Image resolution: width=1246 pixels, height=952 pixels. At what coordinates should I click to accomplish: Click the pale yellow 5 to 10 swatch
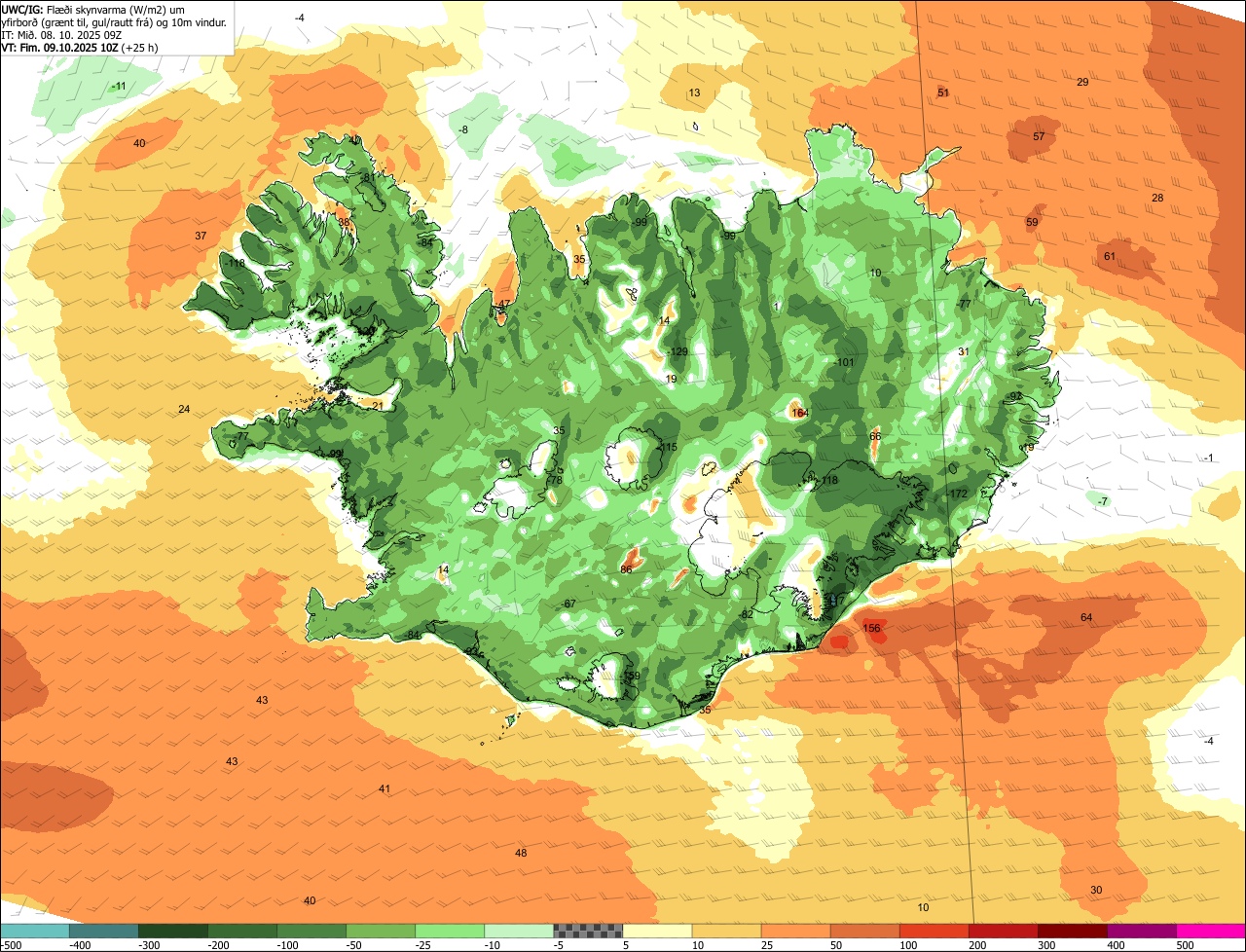[657, 932]
